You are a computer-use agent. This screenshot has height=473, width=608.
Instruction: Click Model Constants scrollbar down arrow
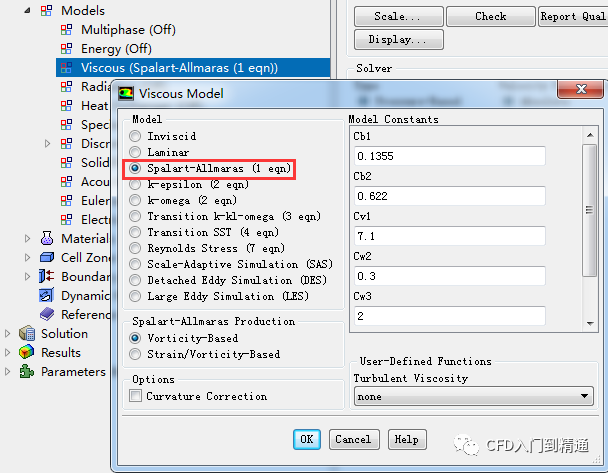(590, 323)
